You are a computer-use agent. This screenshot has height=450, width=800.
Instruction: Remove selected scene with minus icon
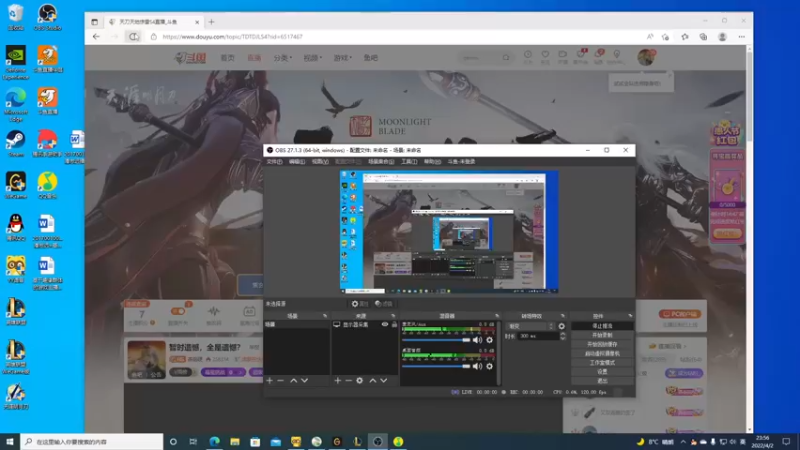point(281,380)
